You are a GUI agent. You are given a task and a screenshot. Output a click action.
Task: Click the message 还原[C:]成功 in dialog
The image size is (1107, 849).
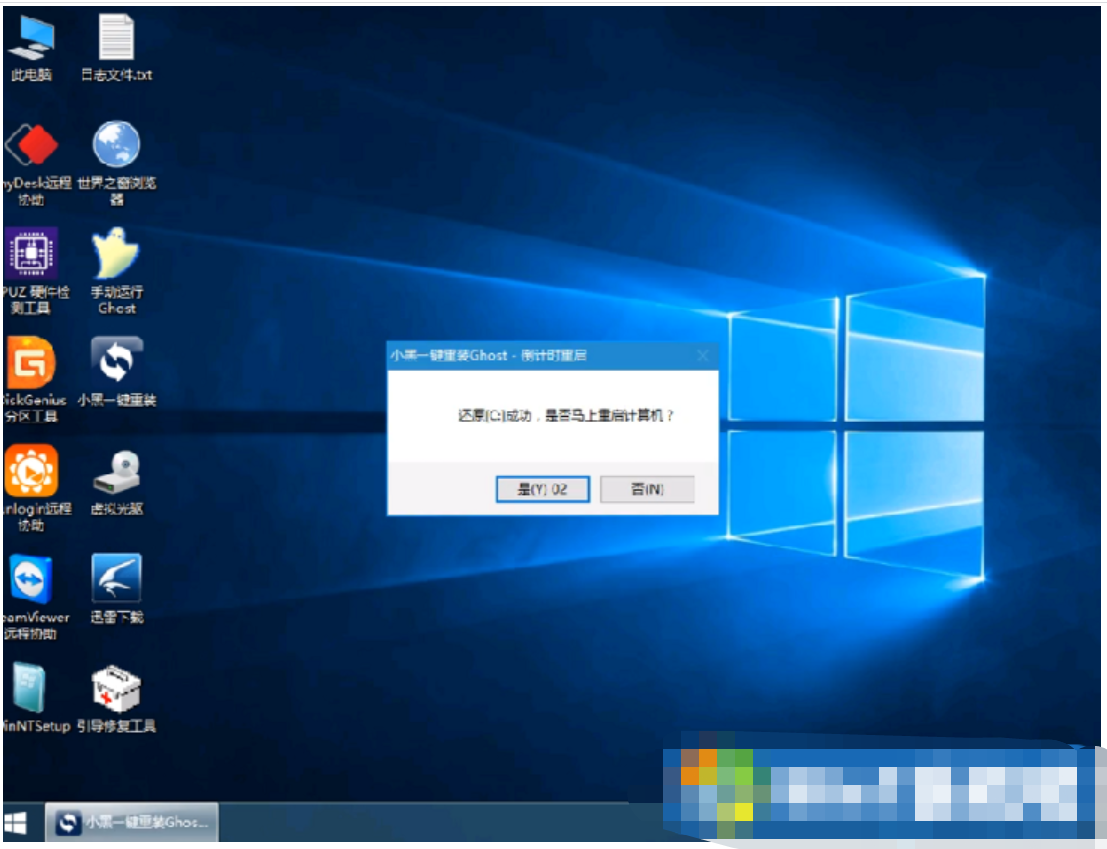[x=495, y=416]
